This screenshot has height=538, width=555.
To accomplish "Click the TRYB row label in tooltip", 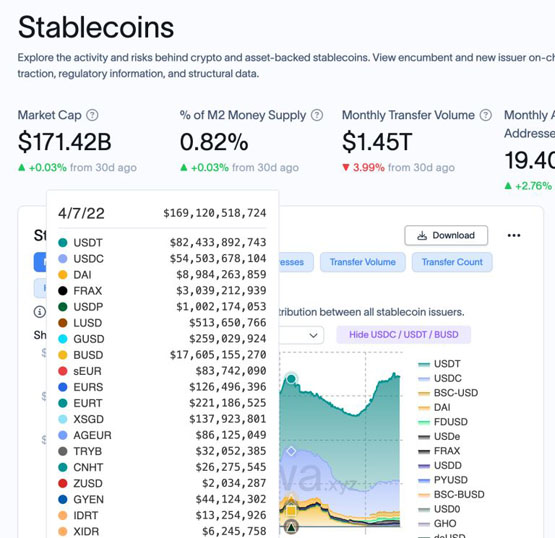I will 88,451.
